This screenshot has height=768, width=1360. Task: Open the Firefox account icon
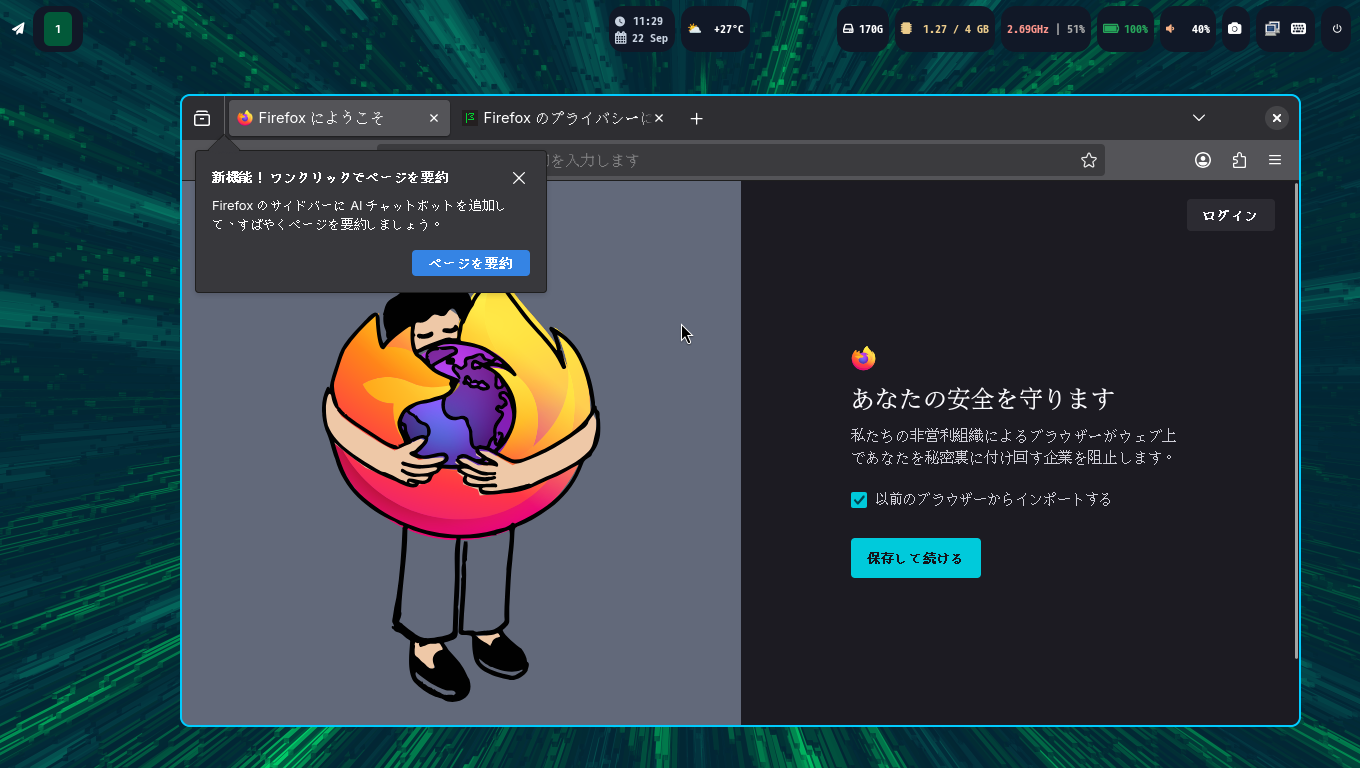click(1203, 160)
